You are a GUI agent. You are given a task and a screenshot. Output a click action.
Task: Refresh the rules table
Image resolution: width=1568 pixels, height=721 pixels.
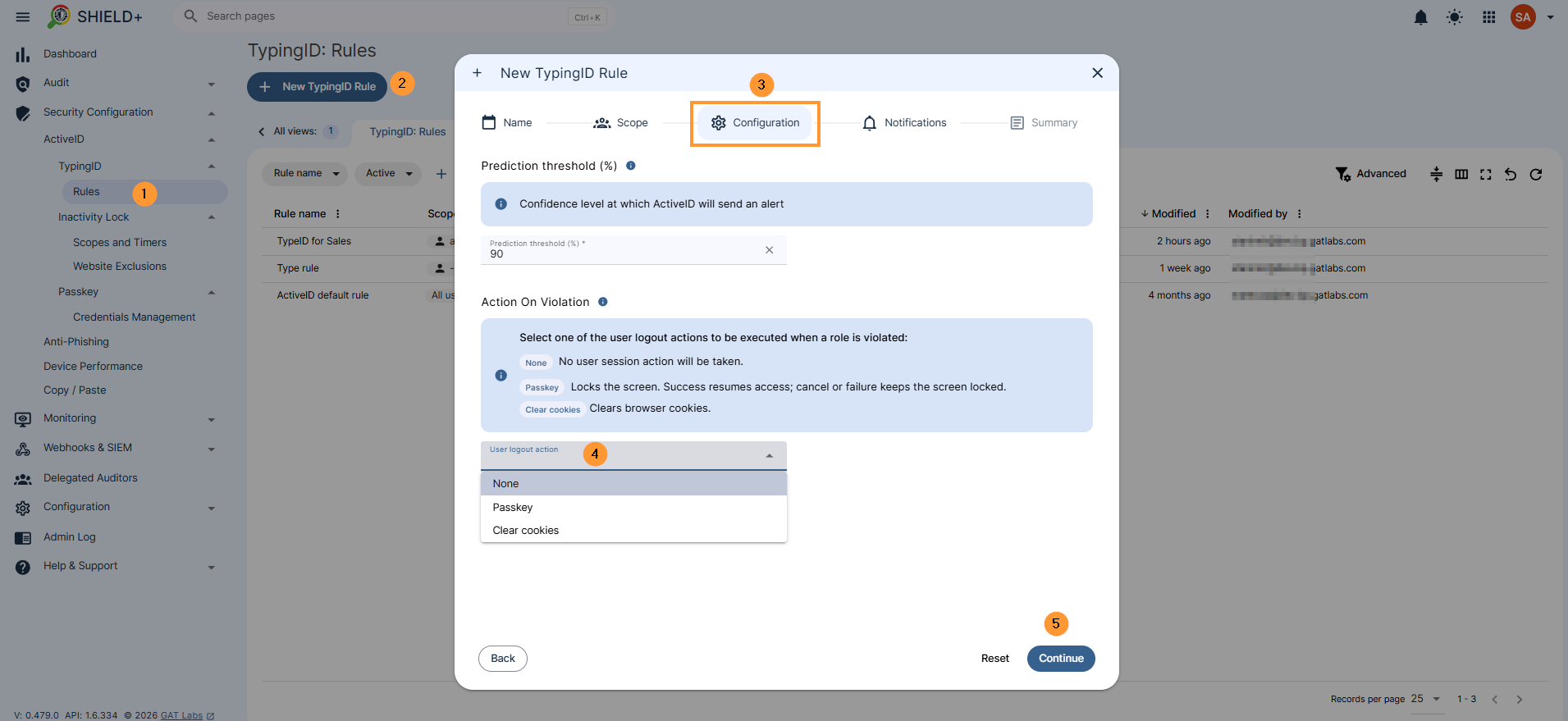point(1536,174)
